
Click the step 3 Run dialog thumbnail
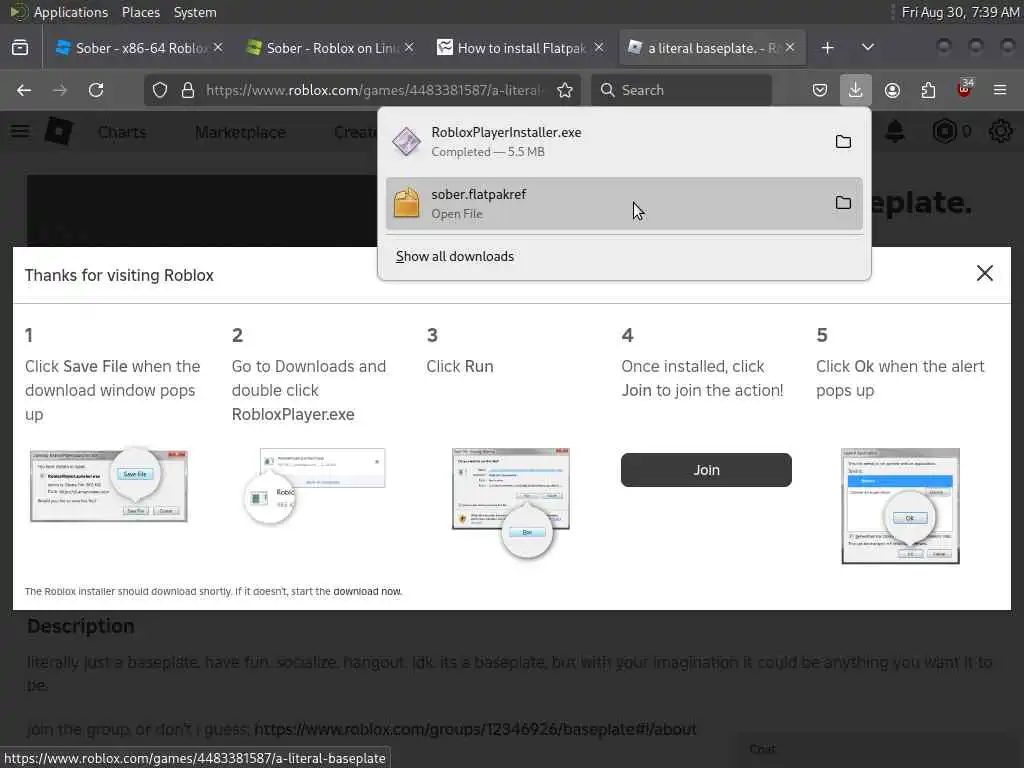[x=511, y=502]
